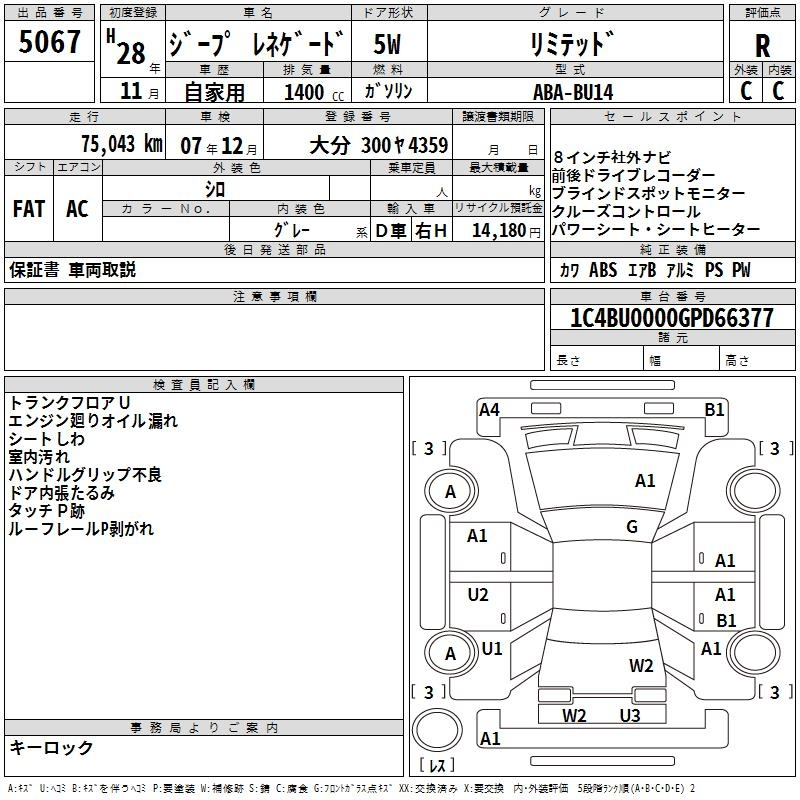The height and width of the screenshot is (800, 800).
Task: Select the U3 mark on the rear bumper
Action: (629, 715)
